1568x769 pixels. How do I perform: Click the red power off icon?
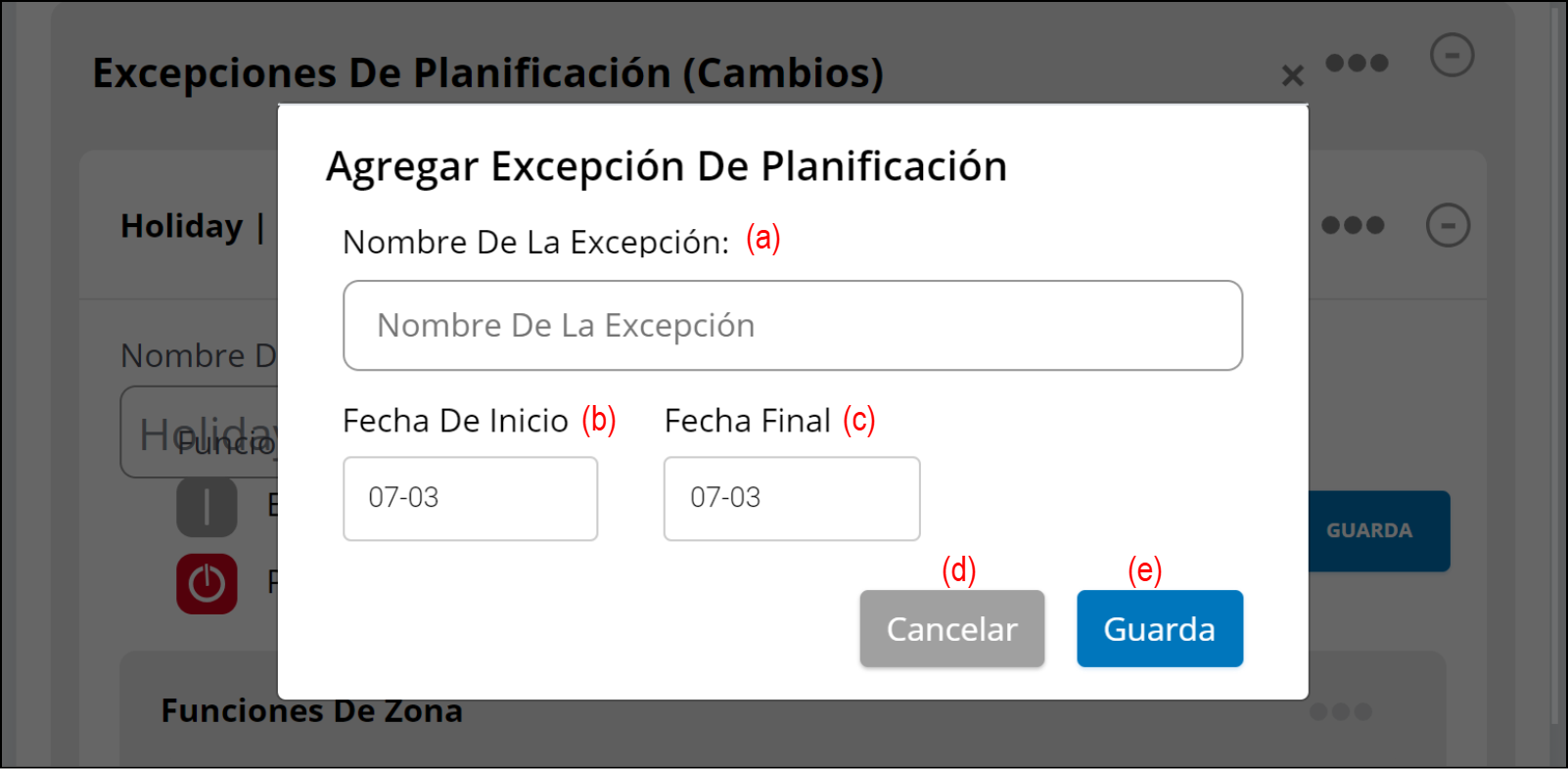coord(207,584)
